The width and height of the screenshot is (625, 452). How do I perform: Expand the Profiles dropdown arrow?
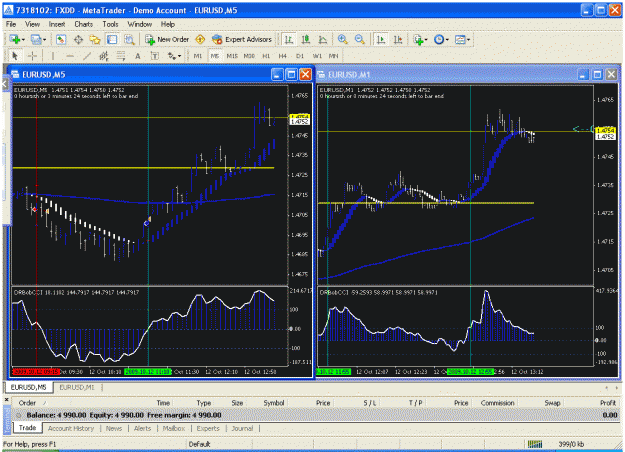pos(44,39)
